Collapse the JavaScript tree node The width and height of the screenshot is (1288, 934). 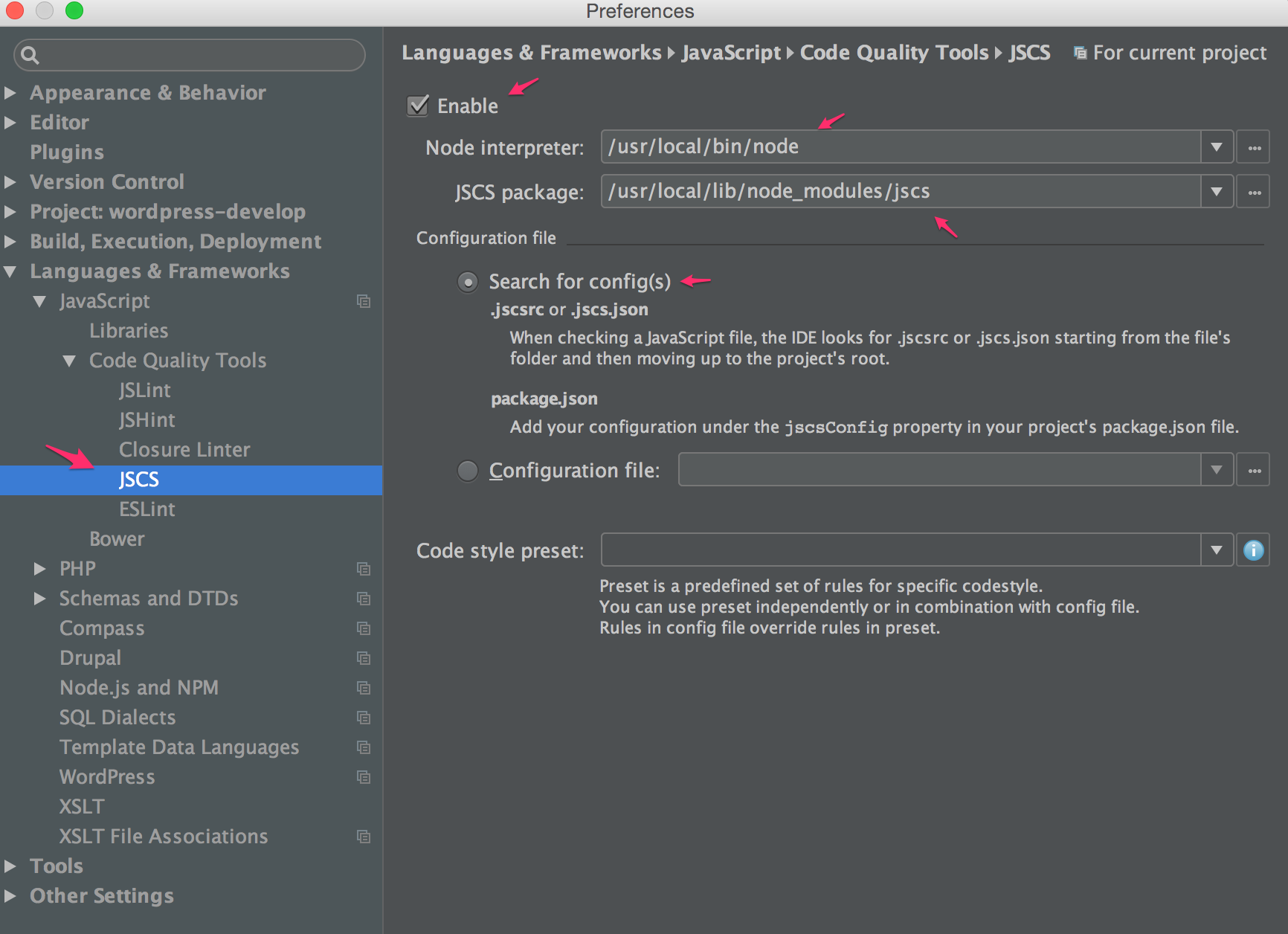click(40, 301)
